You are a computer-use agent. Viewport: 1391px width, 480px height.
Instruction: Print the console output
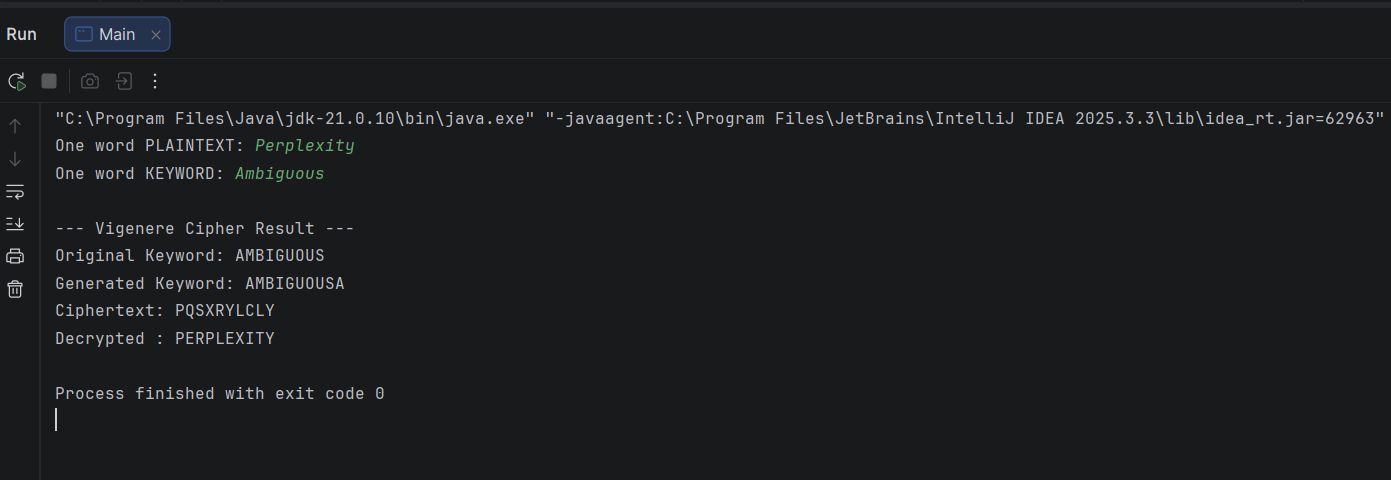click(15, 256)
